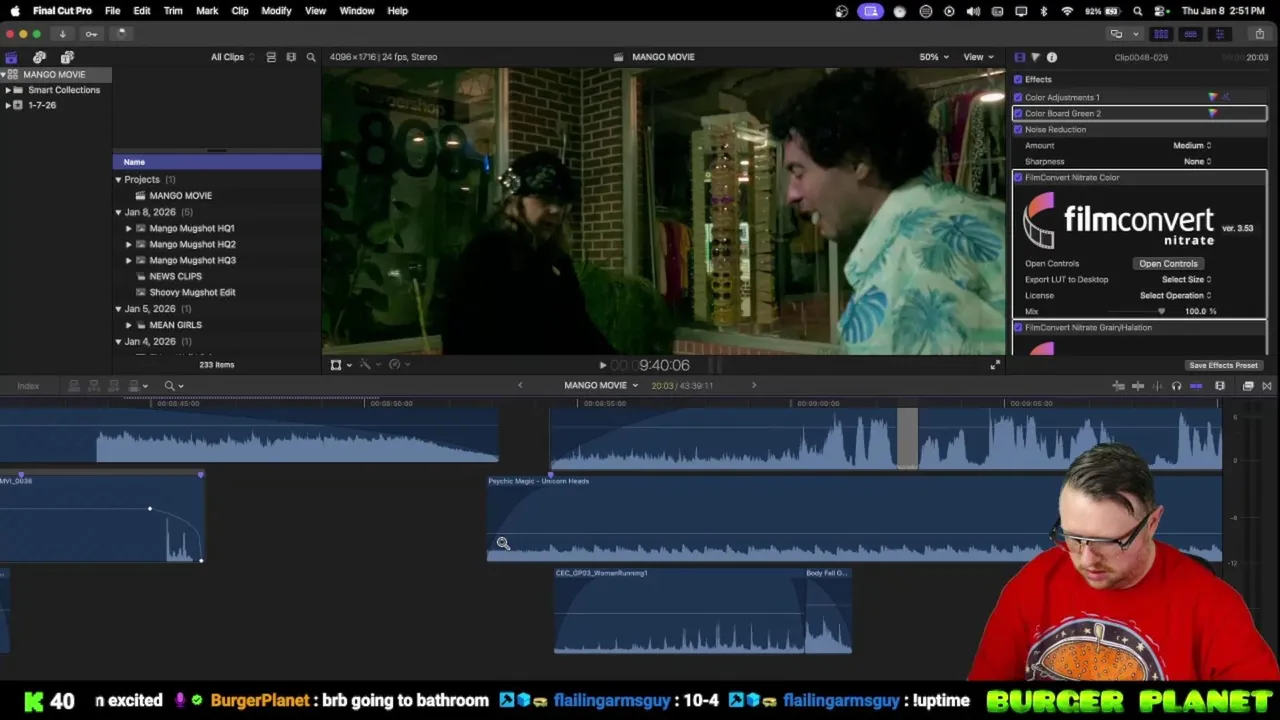Disable the Noise Reduction effect
1280x720 pixels.
[1018, 129]
